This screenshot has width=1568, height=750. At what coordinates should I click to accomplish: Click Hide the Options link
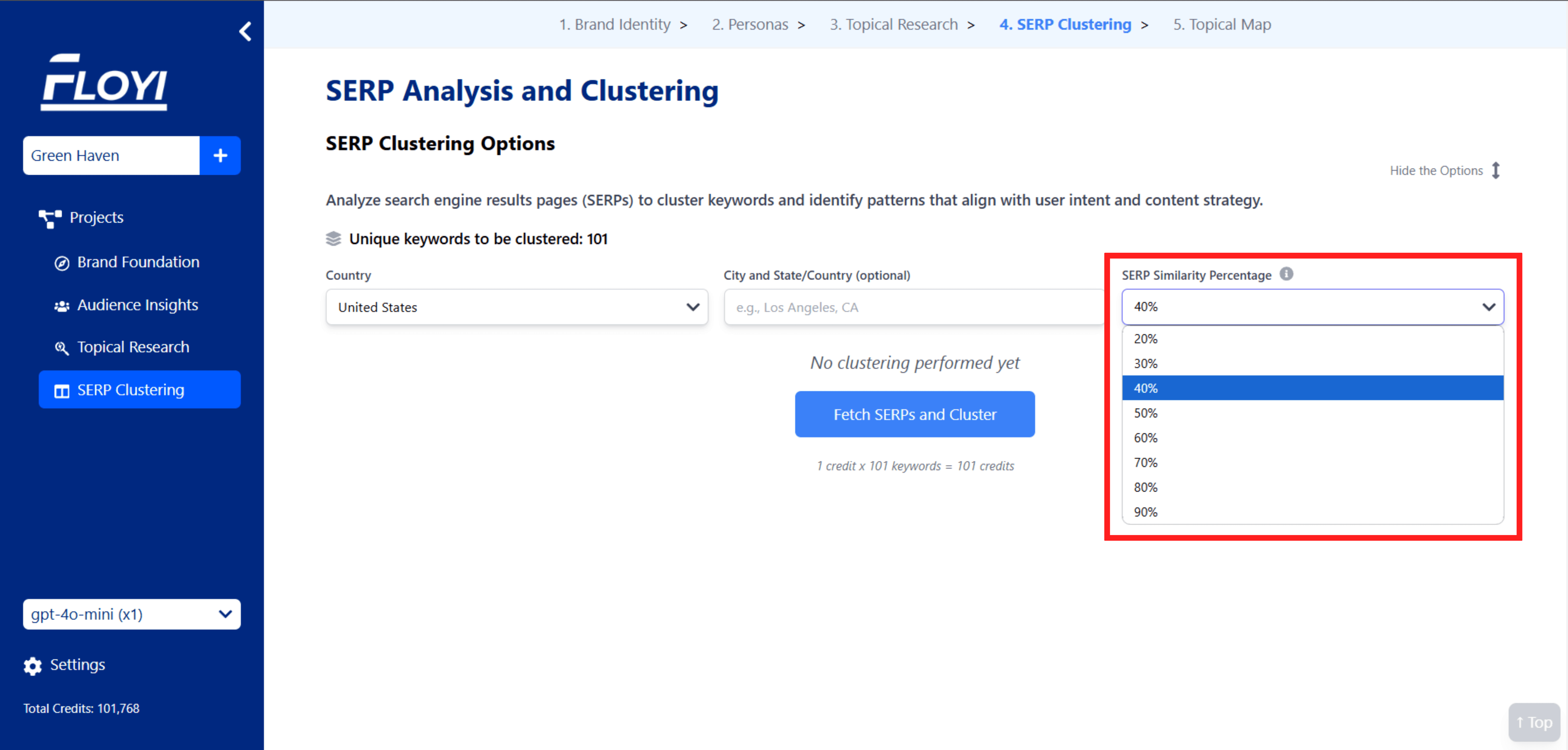[x=1436, y=170]
